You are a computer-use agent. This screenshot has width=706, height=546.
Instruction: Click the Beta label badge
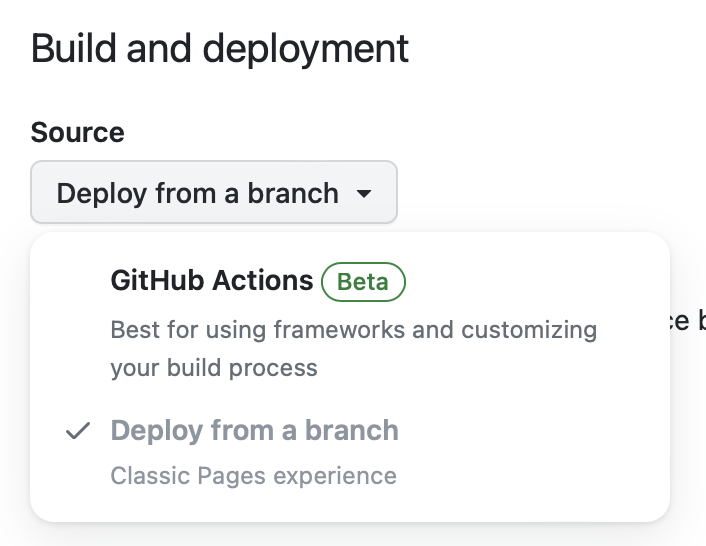pyautogui.click(x=363, y=282)
